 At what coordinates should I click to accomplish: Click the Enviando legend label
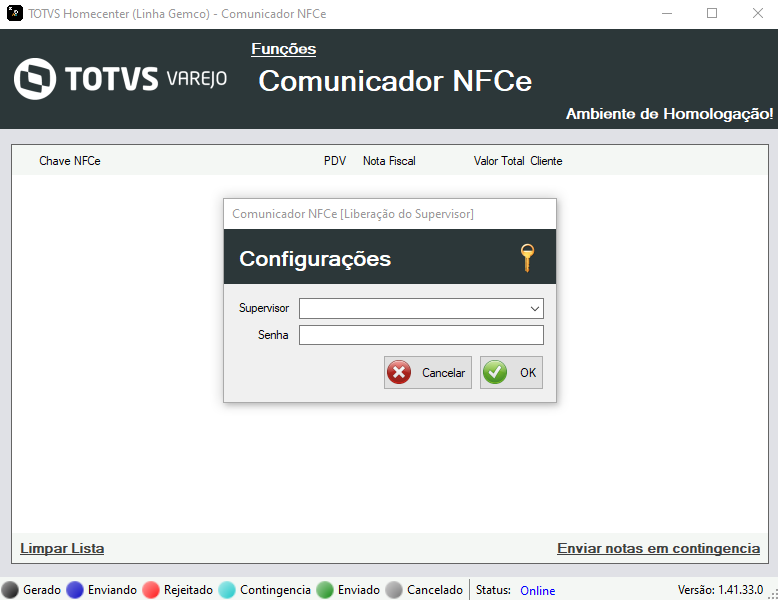(112, 590)
